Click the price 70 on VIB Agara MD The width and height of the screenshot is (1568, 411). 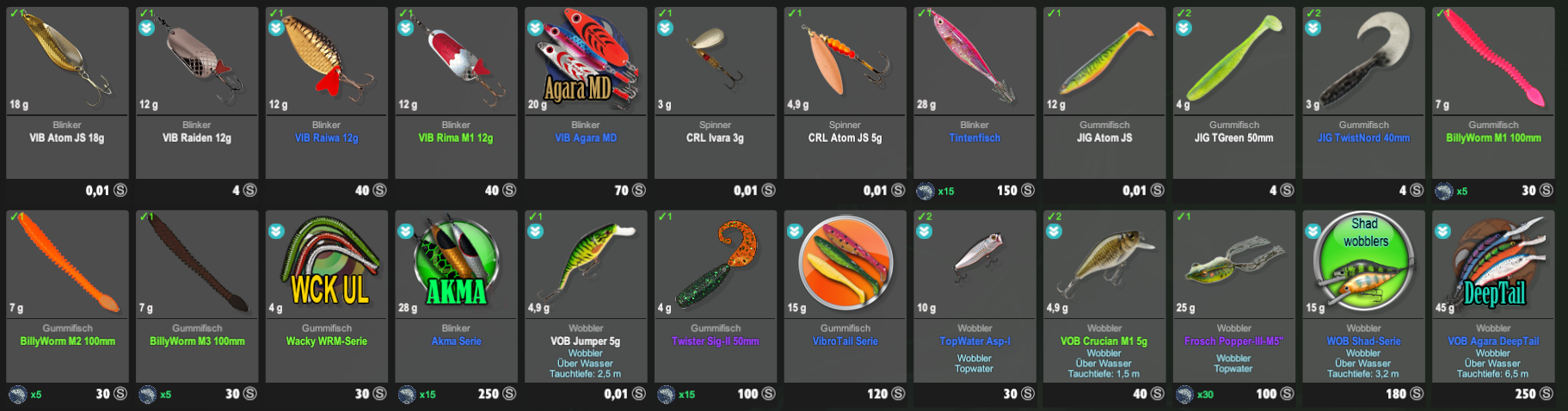(621, 191)
